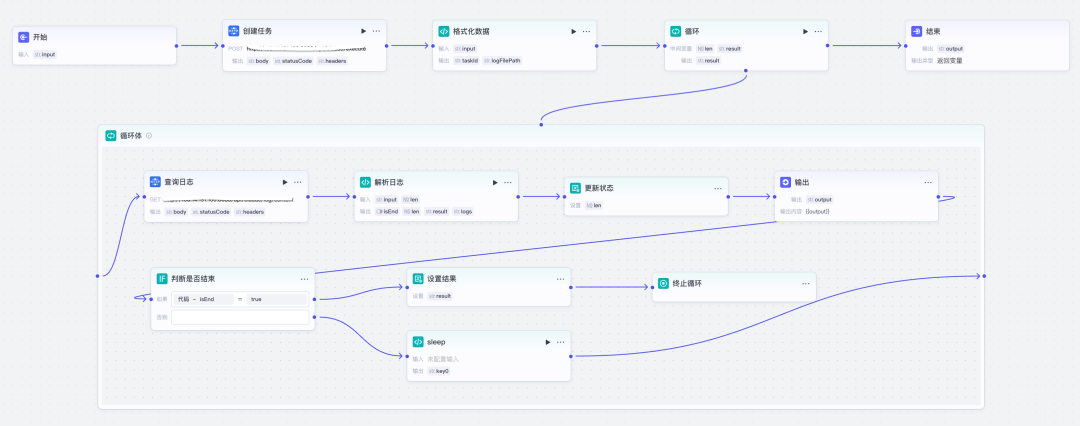Screen dimensions: 1080x426
Task: Open the more menu on 终止循环
Action: 806,283
